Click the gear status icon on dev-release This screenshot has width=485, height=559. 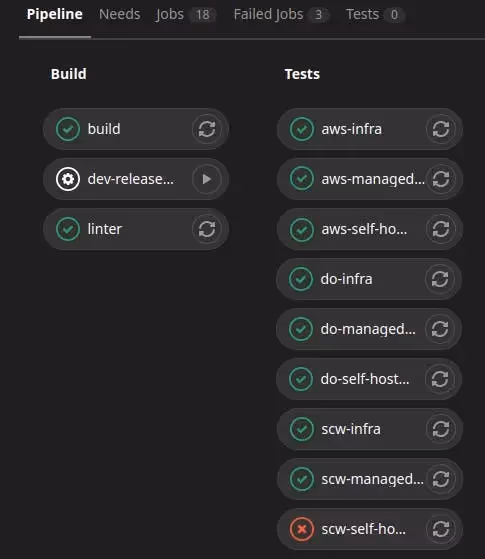pyautogui.click(x=68, y=179)
